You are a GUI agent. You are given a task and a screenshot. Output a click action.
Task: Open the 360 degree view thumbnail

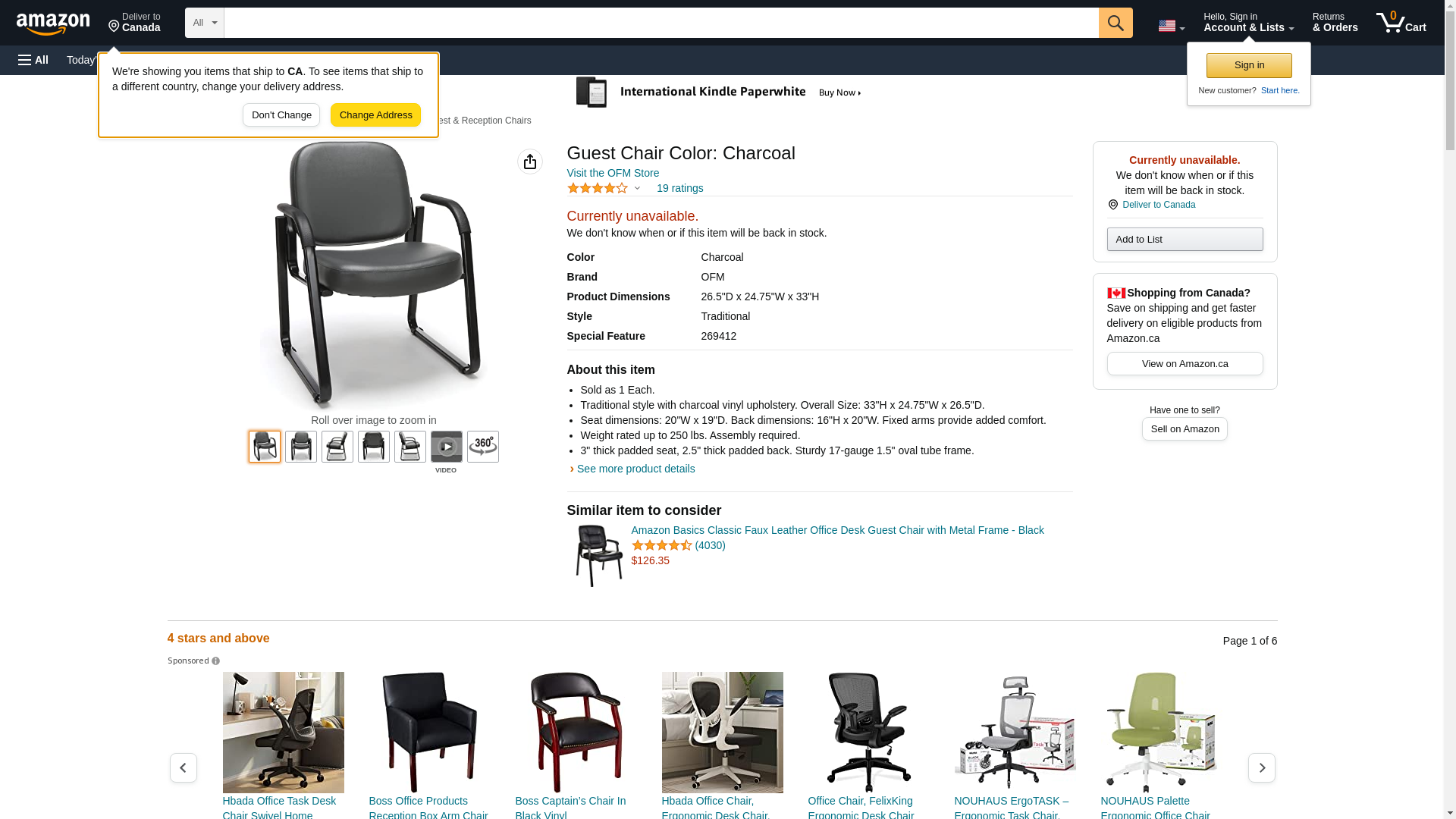tap(483, 447)
